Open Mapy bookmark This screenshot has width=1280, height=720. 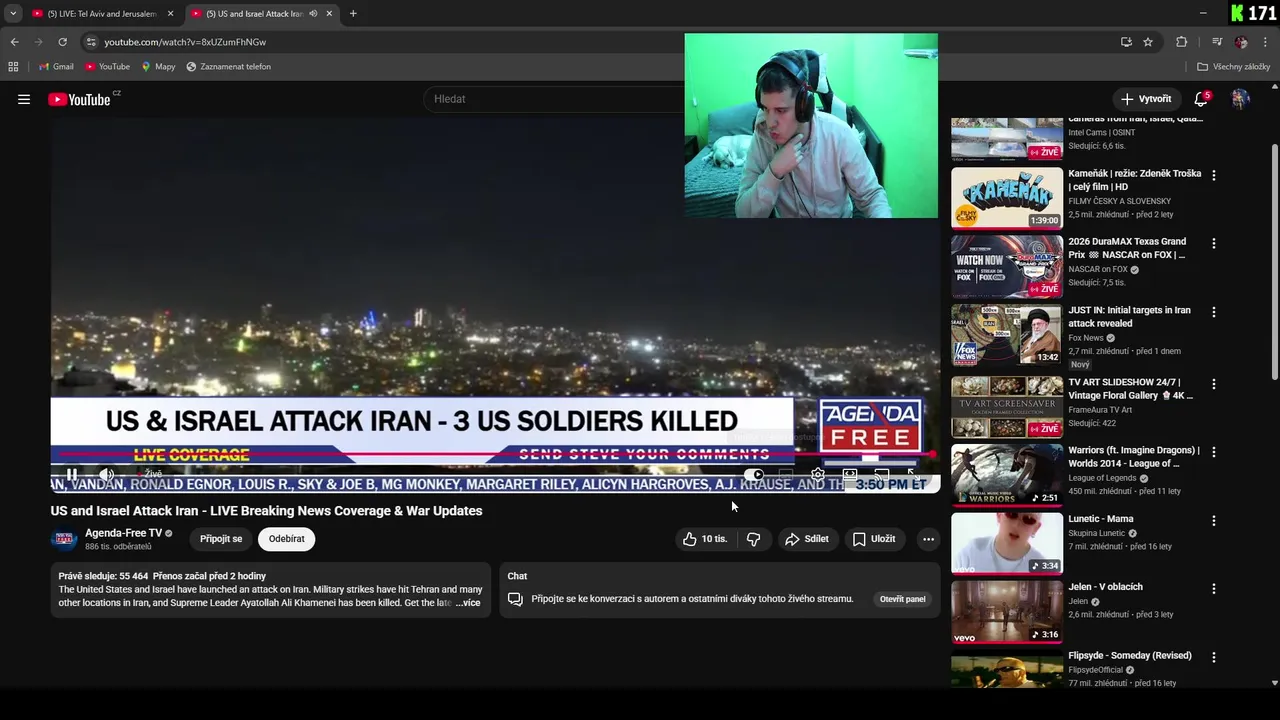158,67
